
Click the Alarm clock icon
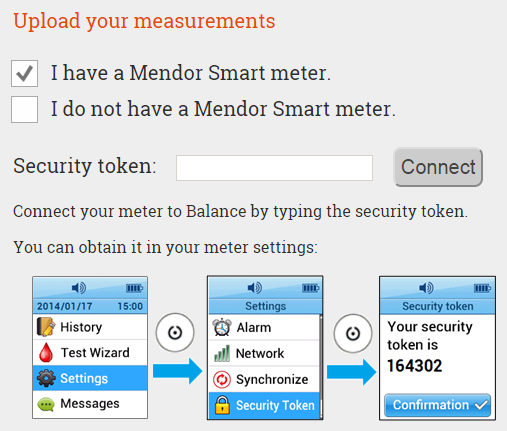(222, 327)
